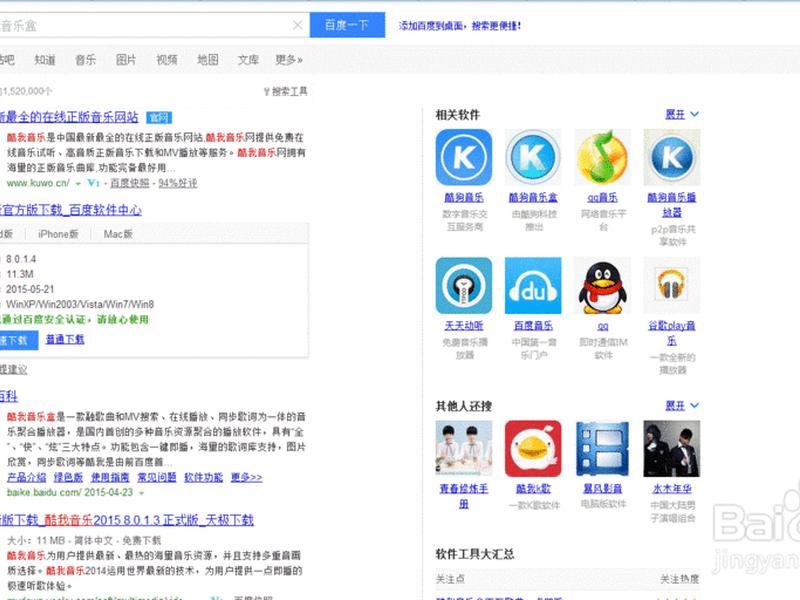The width and height of the screenshot is (800, 600).
Task: Click the 百度音乐 text link
Action: [x=533, y=326]
